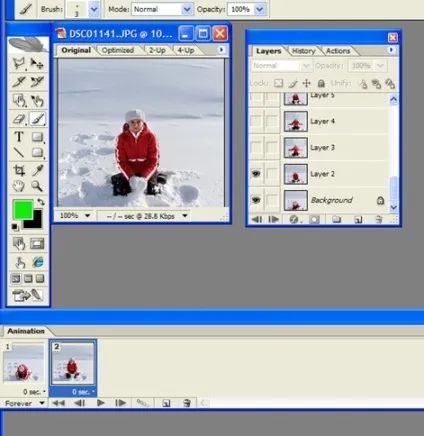Select the Crop tool

19,170
